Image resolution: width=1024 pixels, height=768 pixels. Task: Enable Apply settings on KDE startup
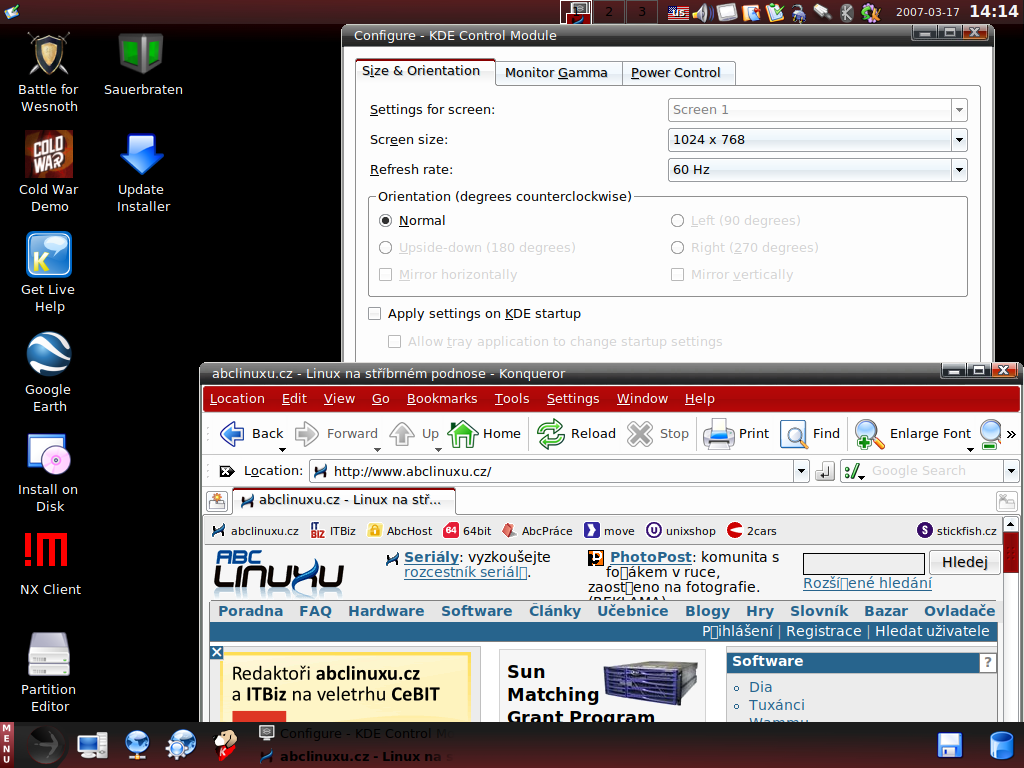click(374, 313)
